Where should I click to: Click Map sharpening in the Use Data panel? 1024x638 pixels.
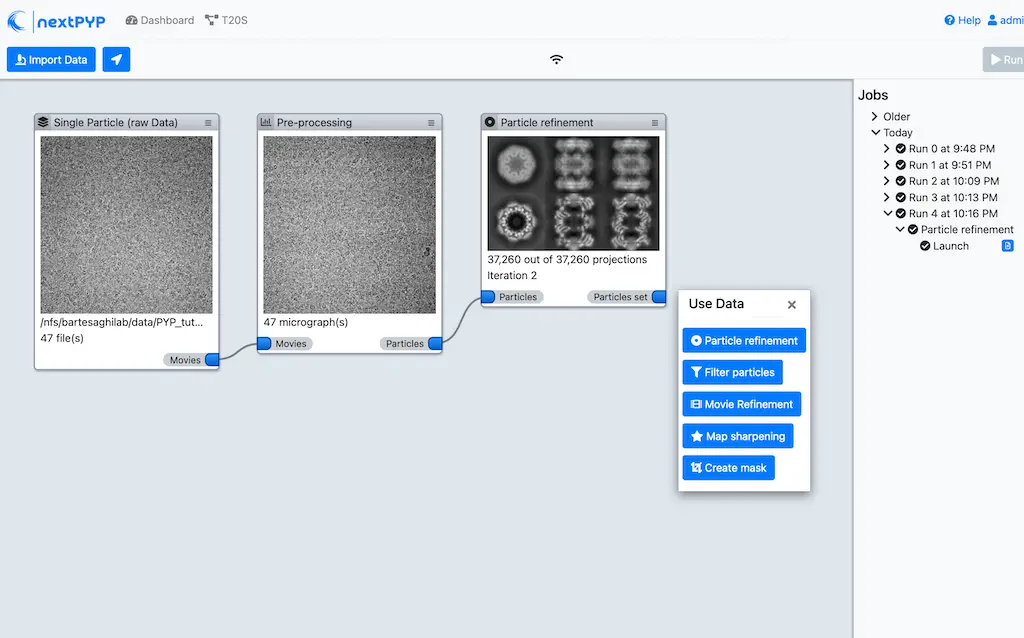tap(738, 436)
